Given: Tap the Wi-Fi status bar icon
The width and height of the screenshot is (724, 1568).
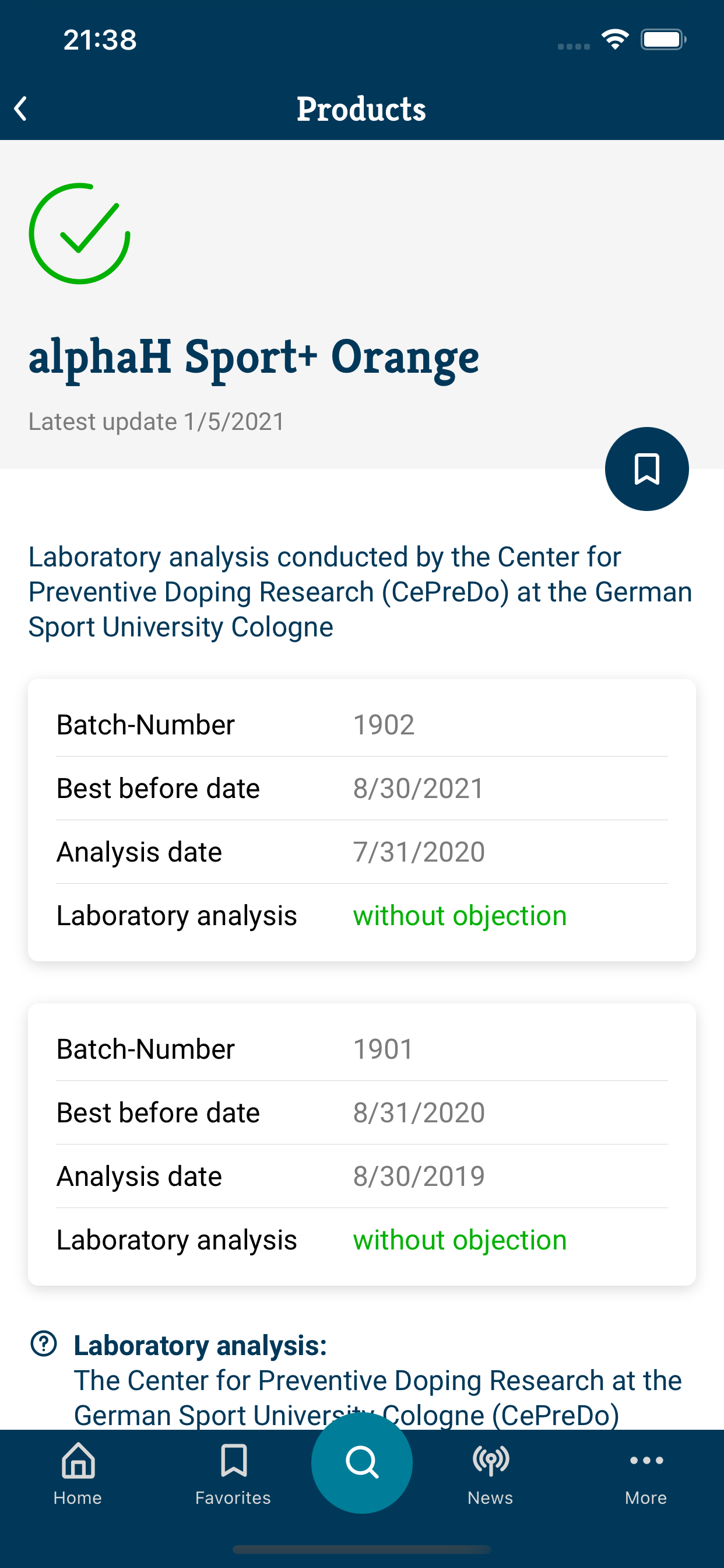Looking at the screenshot, I should [615, 40].
